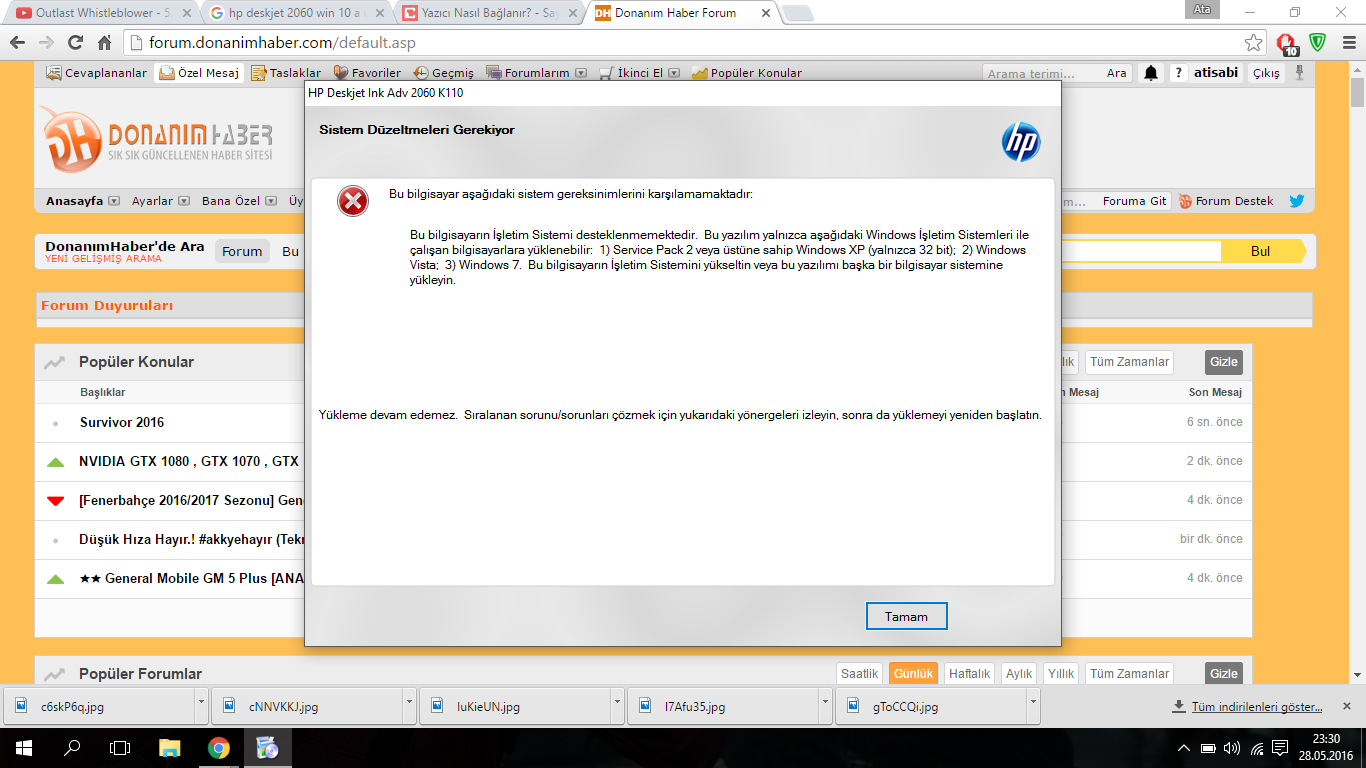Click the Chrome reload page icon
Image resolution: width=1366 pixels, height=768 pixels.
point(75,43)
